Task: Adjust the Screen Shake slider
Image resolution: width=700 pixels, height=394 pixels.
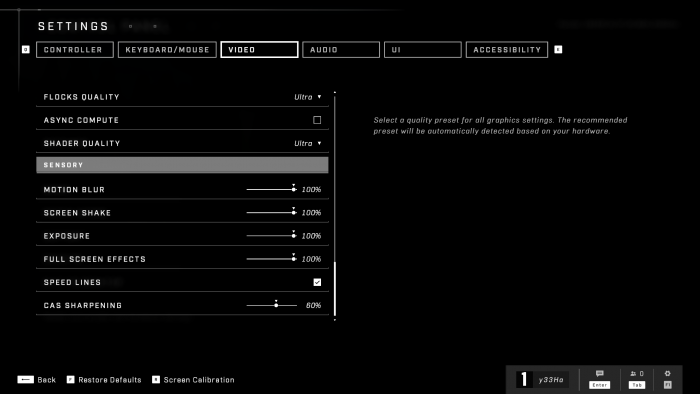Action: pyautogui.click(x=271, y=212)
